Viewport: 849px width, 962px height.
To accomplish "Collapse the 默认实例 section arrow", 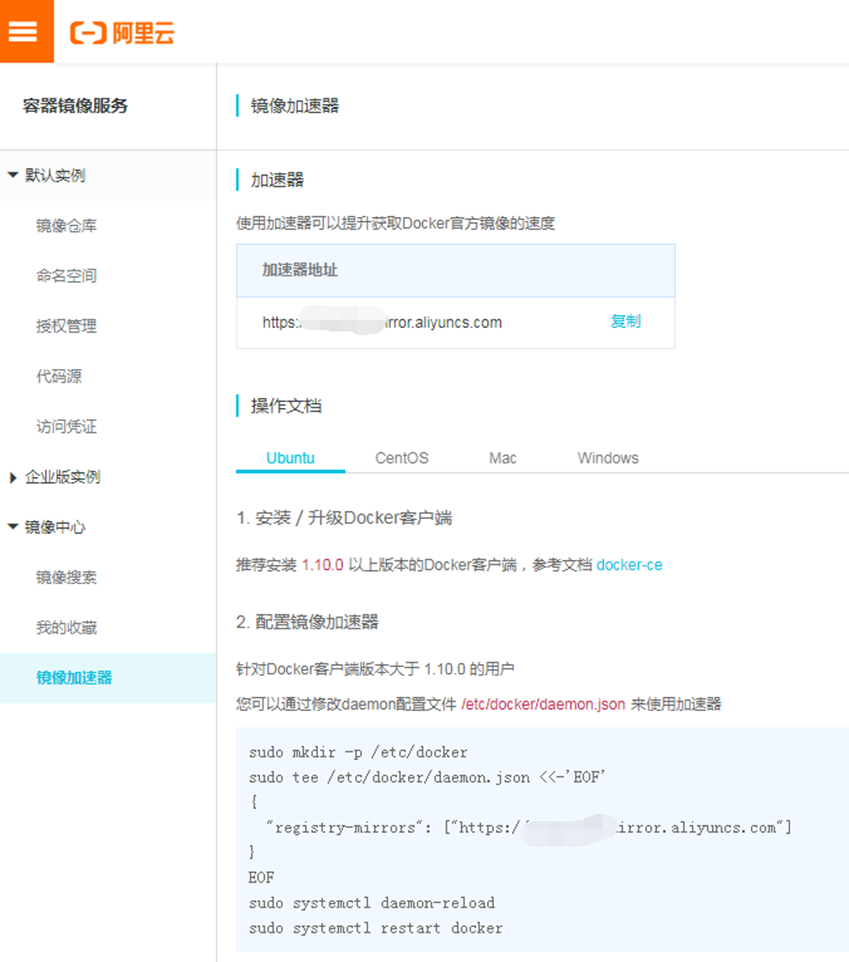I will coord(12,175).
